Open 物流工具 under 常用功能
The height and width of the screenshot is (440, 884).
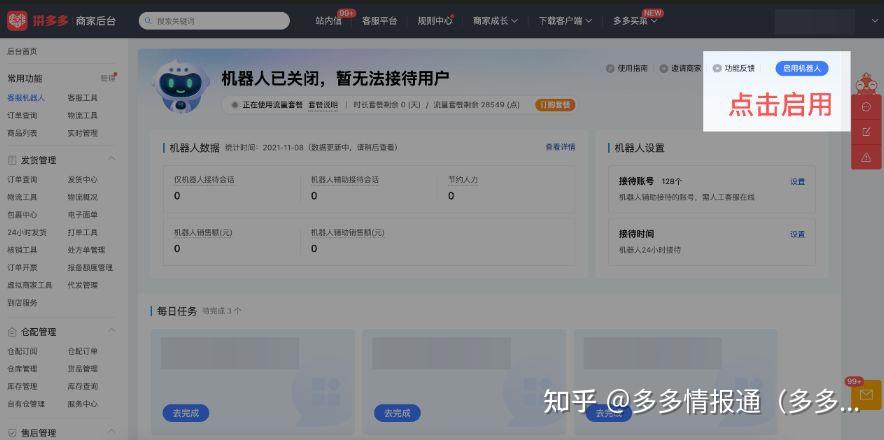(x=82, y=115)
